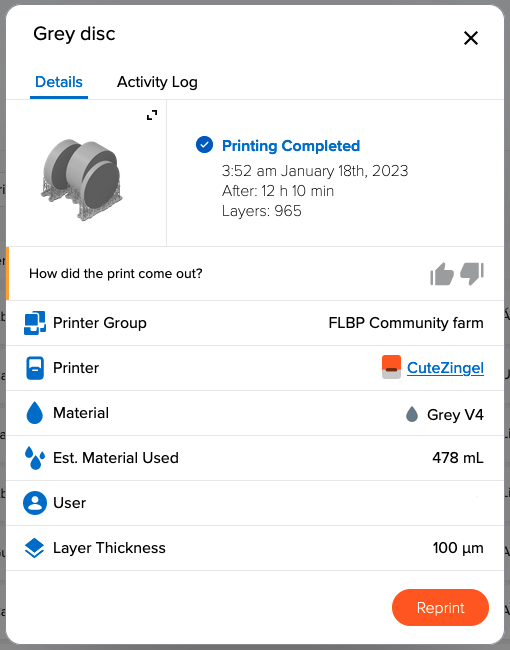Screen dimensions: 510x650
Task: Click the 'Est. Material Used' label
Action: pos(116,458)
